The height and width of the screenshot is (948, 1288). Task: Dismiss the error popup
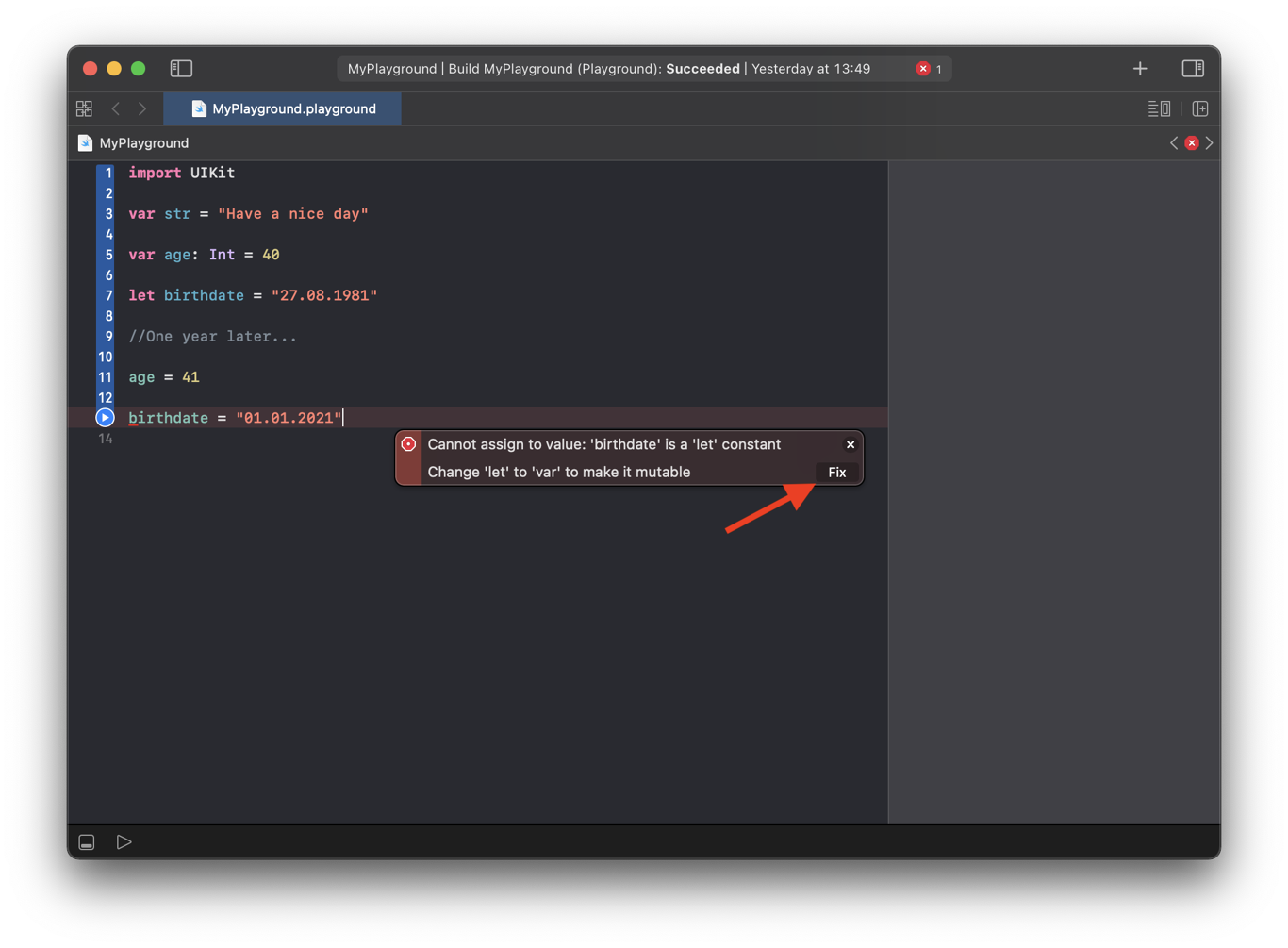pos(850,444)
